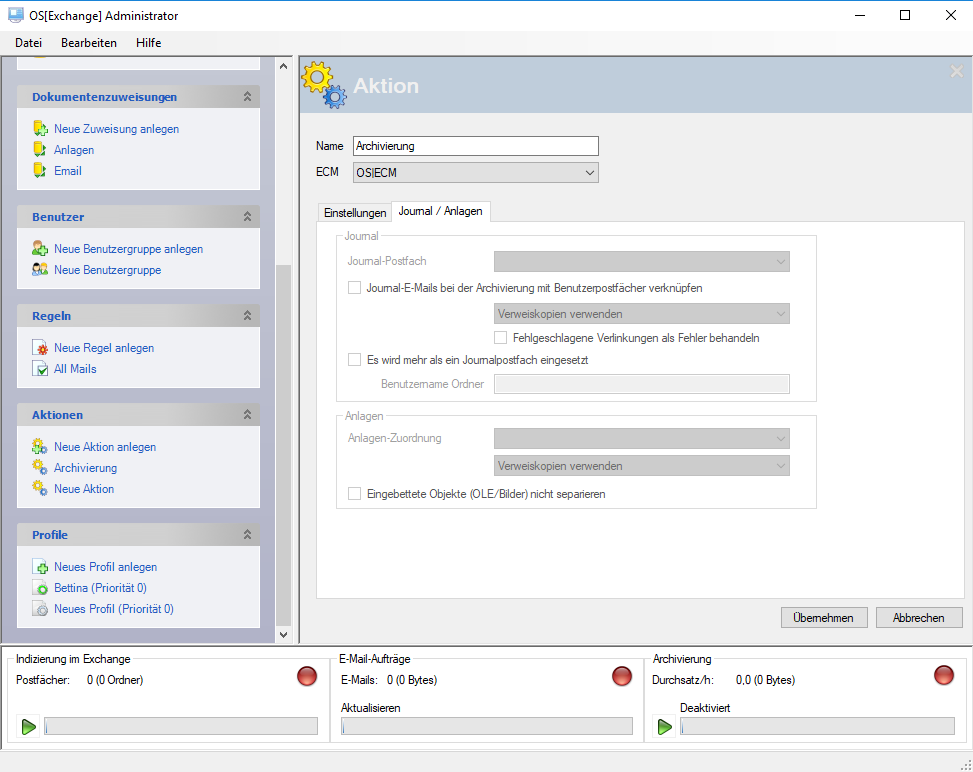The width and height of the screenshot is (973, 772).
Task: Click the Neue Aktion anlegen gear icon
Action: click(x=39, y=447)
